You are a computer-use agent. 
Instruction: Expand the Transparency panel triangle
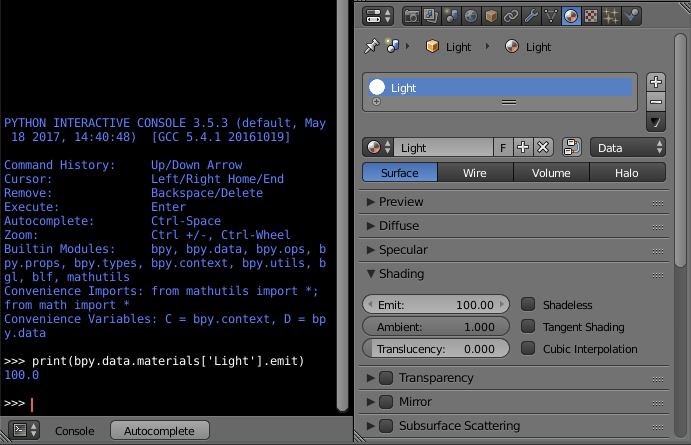click(371, 378)
